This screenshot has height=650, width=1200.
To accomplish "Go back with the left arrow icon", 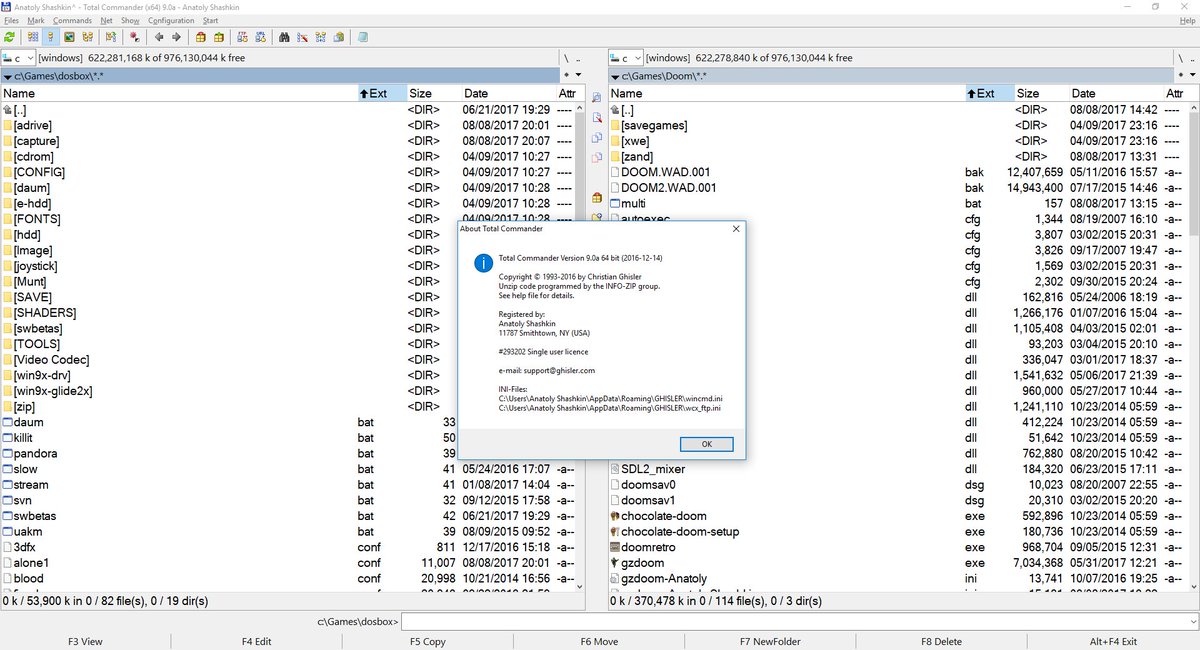I will point(158,37).
